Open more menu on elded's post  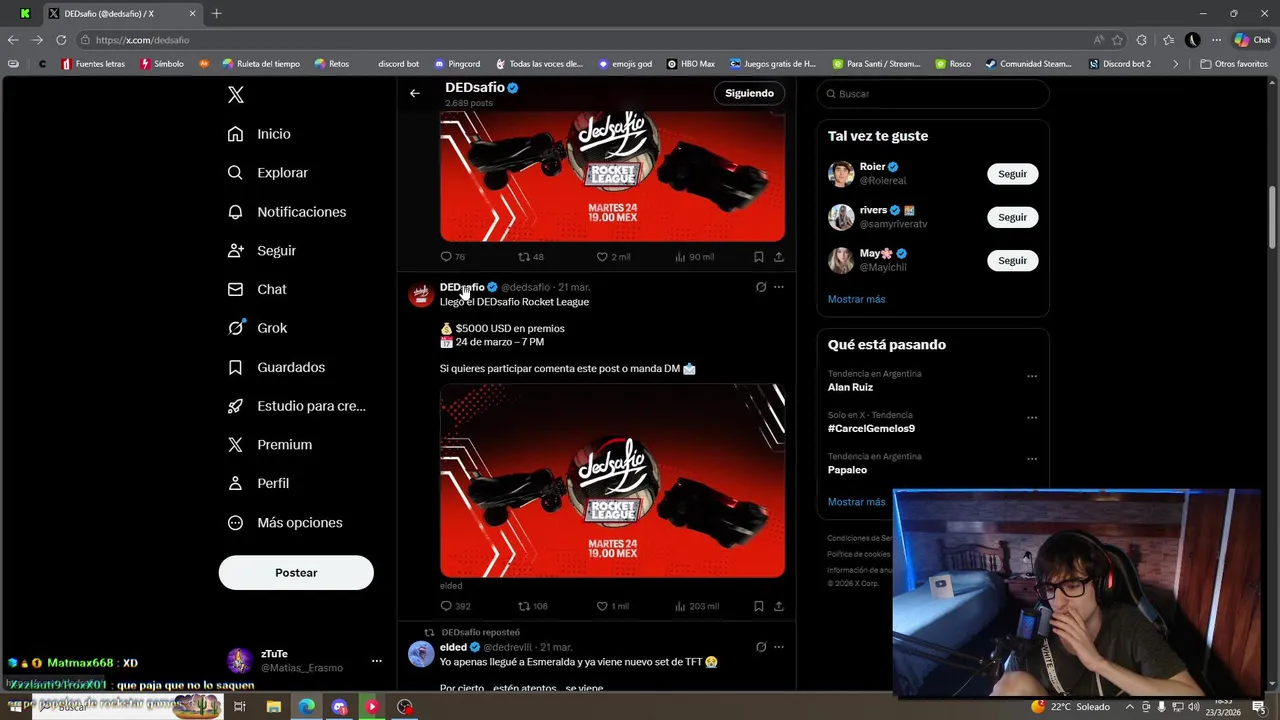point(779,647)
